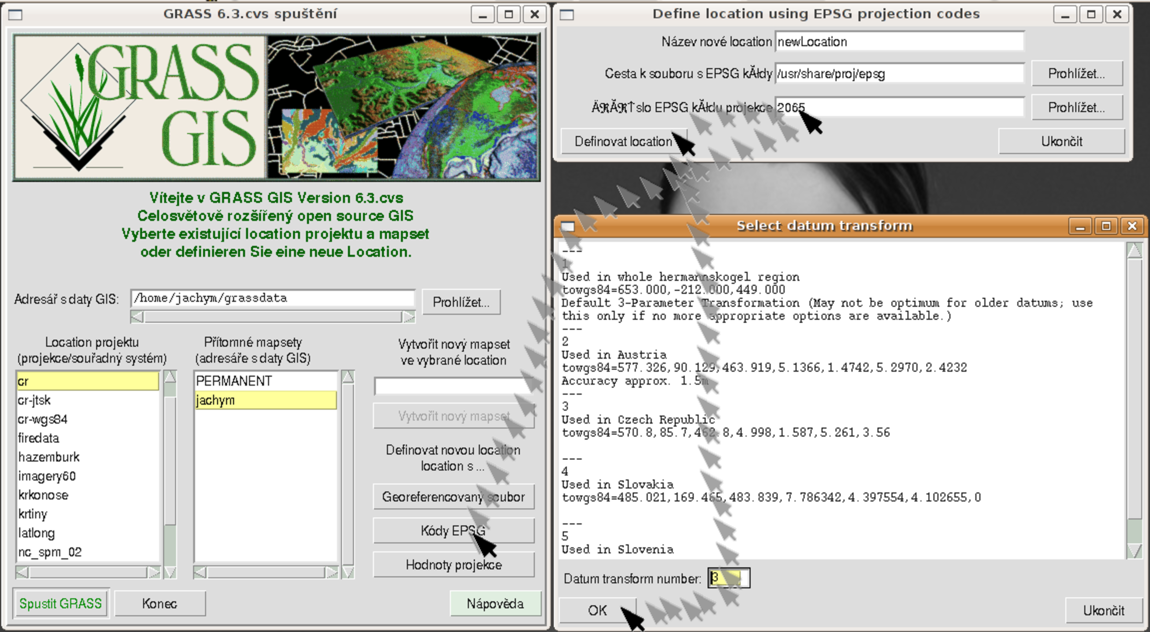Viewport: 1150px width, 632px height.
Task: Click the new mapset name field
Action: [x=453, y=386]
